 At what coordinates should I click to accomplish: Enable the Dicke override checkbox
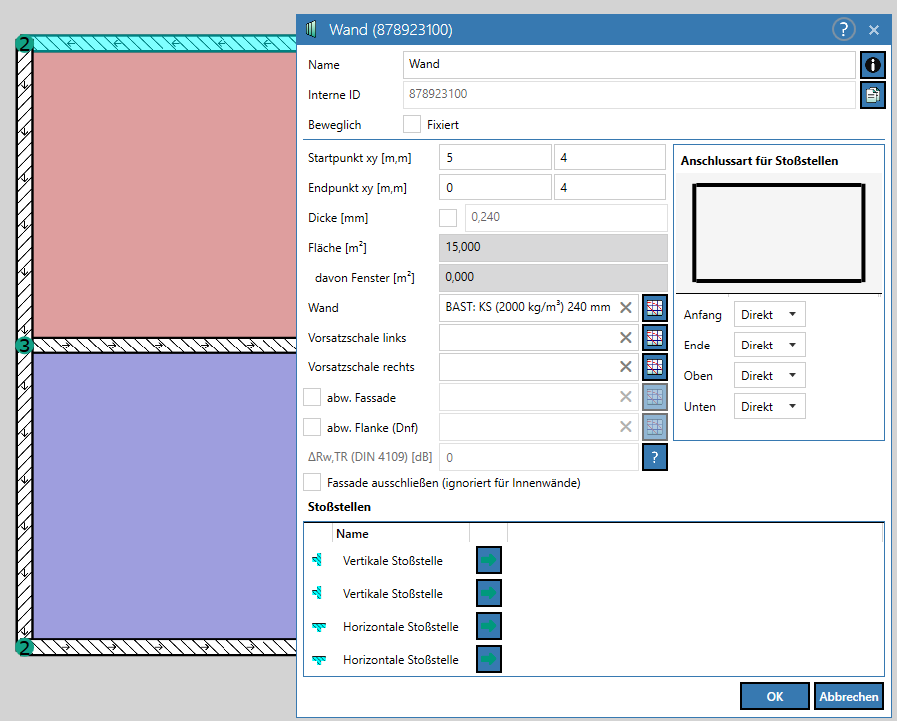tap(448, 217)
